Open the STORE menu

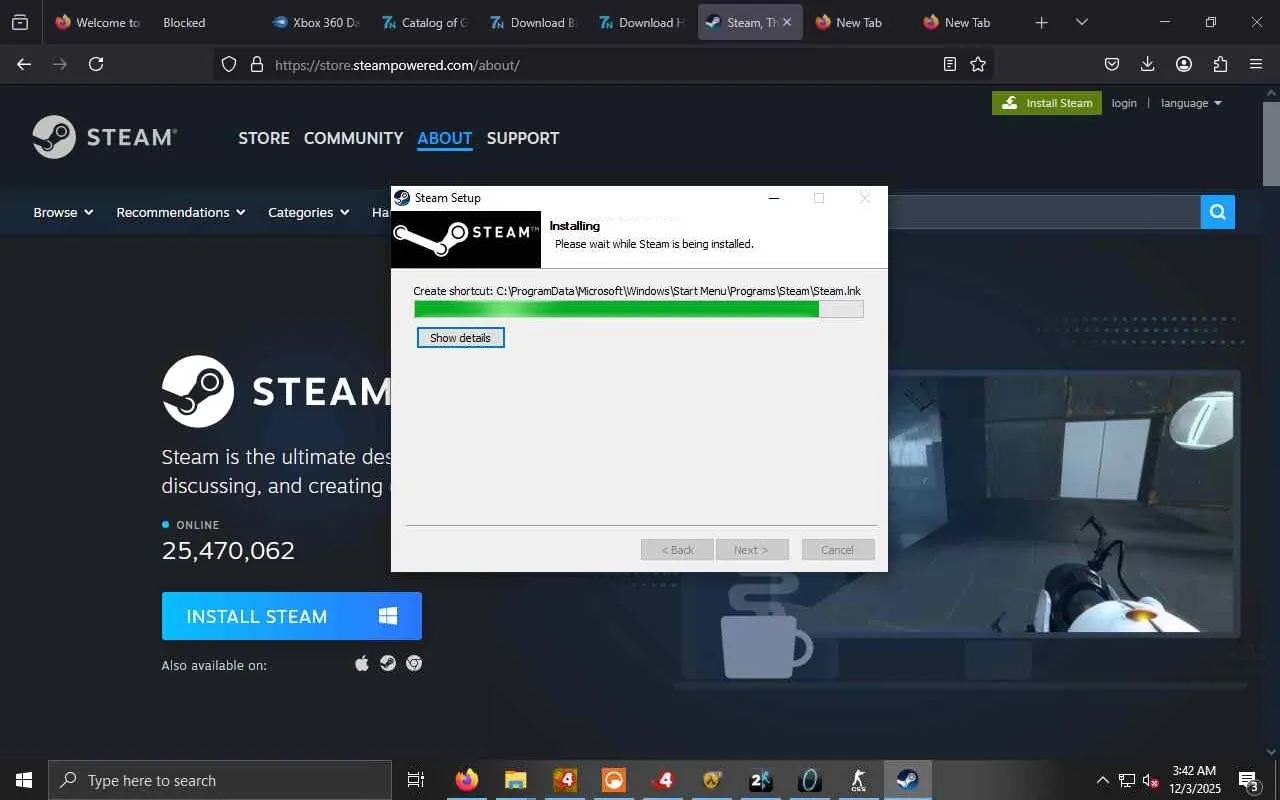point(264,138)
